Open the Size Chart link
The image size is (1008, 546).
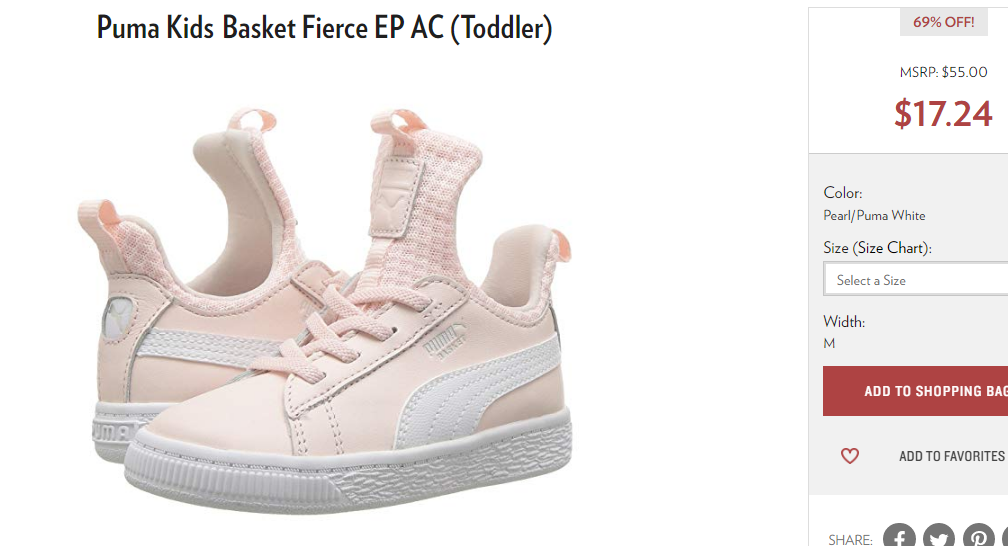tap(890, 248)
